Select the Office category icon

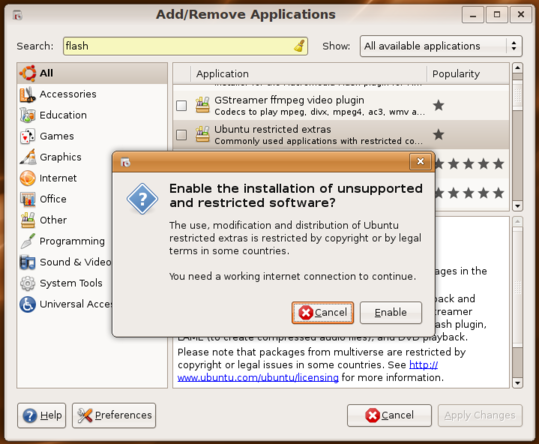point(28,199)
